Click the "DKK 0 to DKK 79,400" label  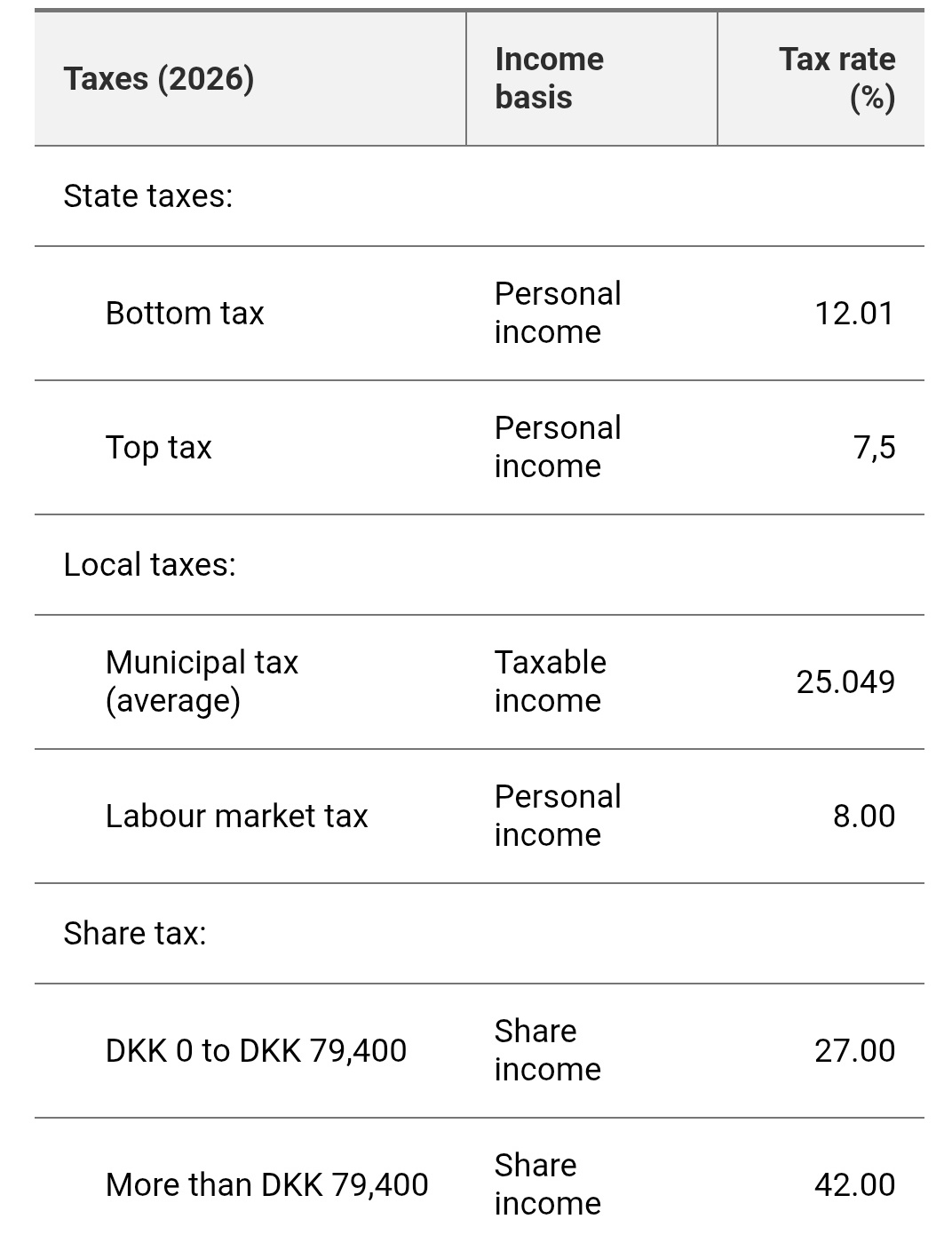coord(256,1051)
